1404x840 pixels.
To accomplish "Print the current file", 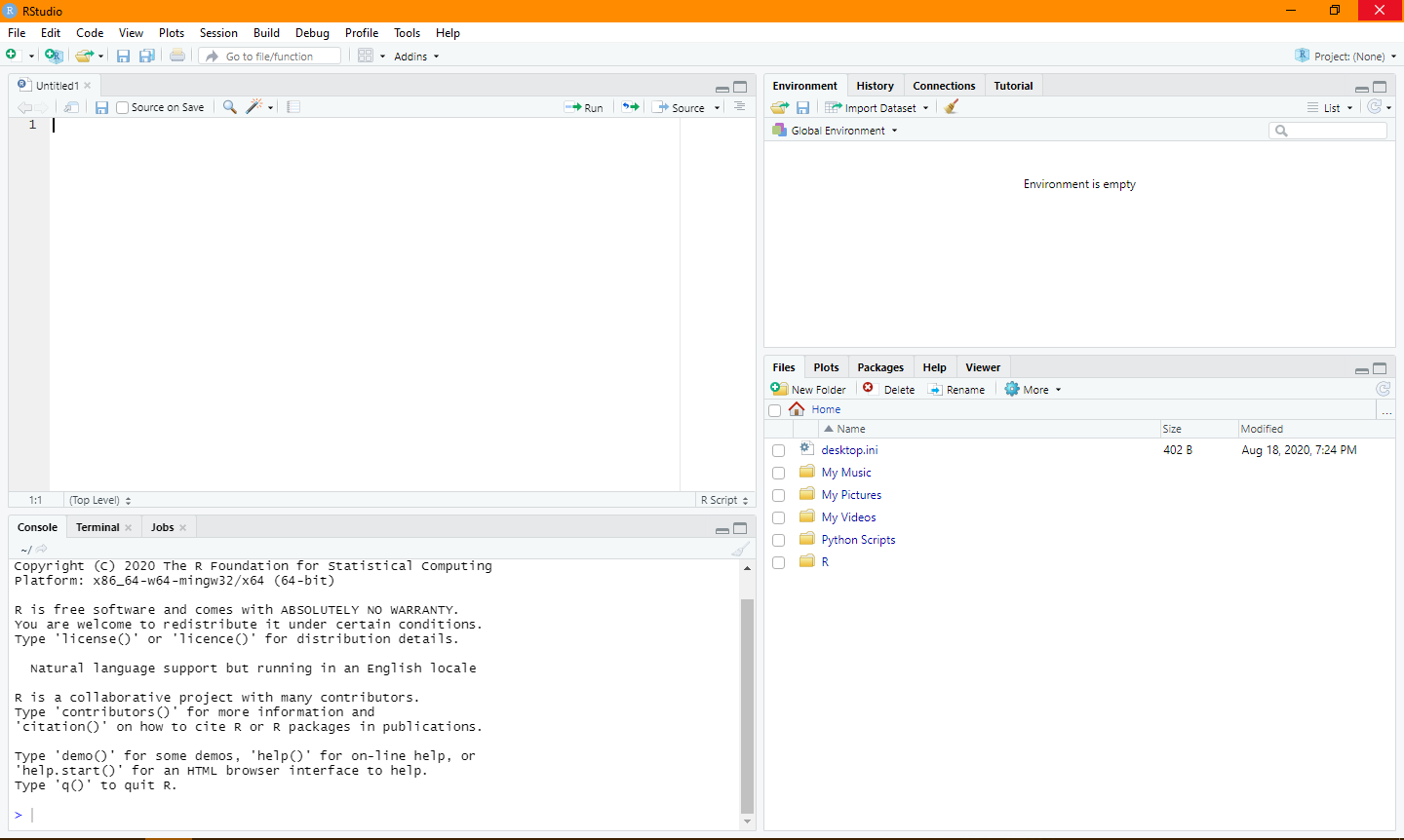I will (177, 56).
